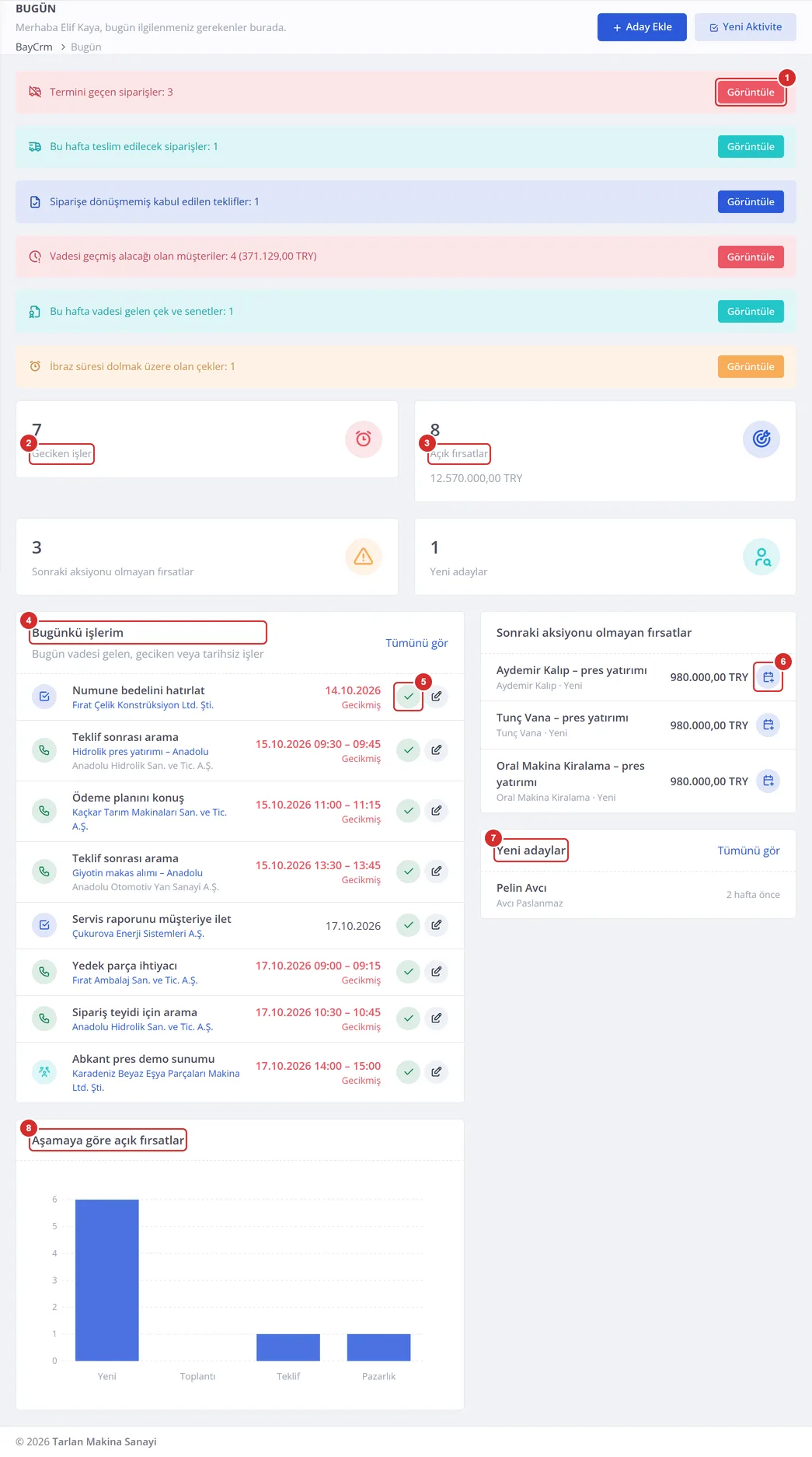View customers with overdue receivables Görüntüle

pos(751,257)
